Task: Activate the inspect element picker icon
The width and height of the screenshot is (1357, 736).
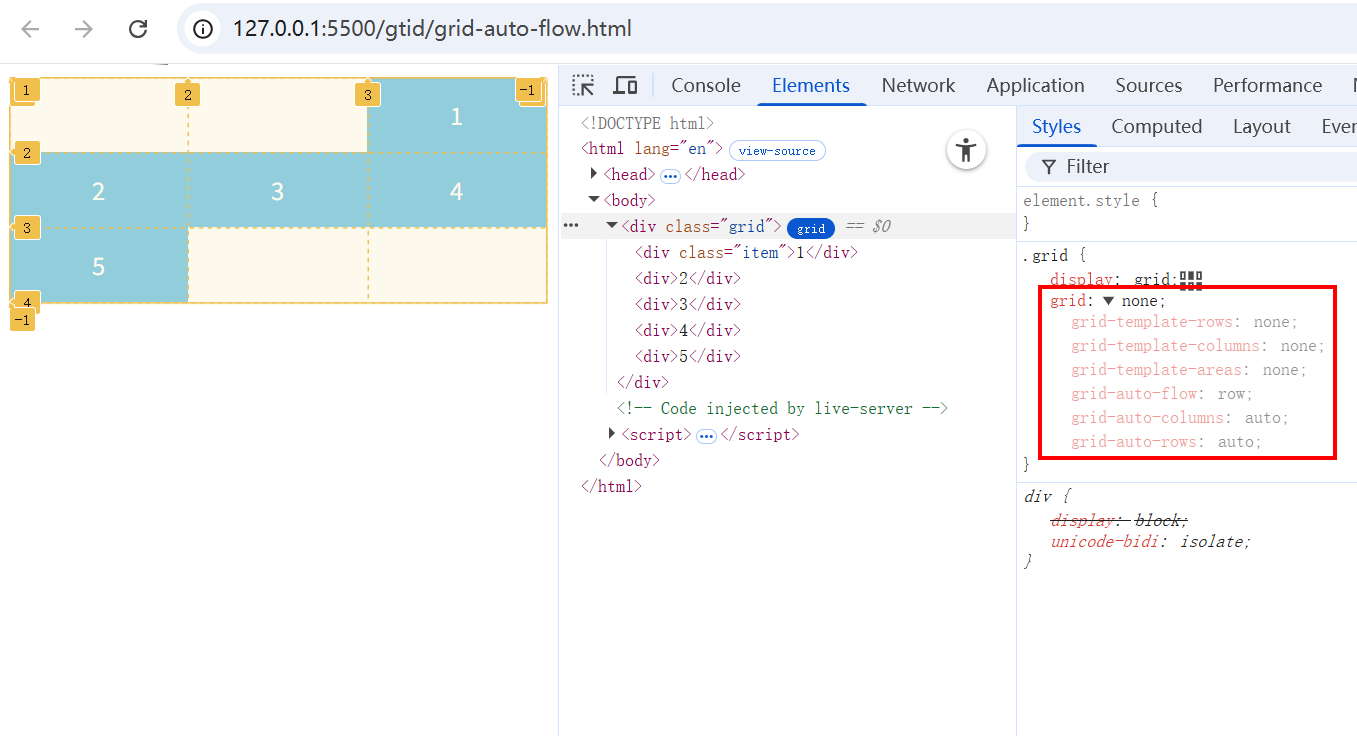Action: (583, 85)
